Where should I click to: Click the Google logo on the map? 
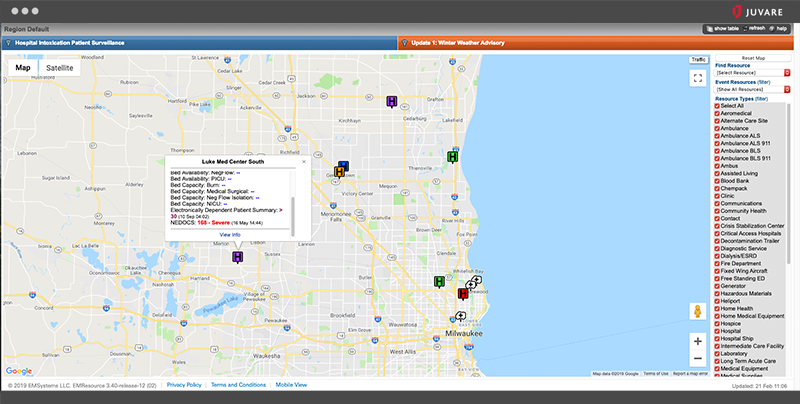[19, 371]
